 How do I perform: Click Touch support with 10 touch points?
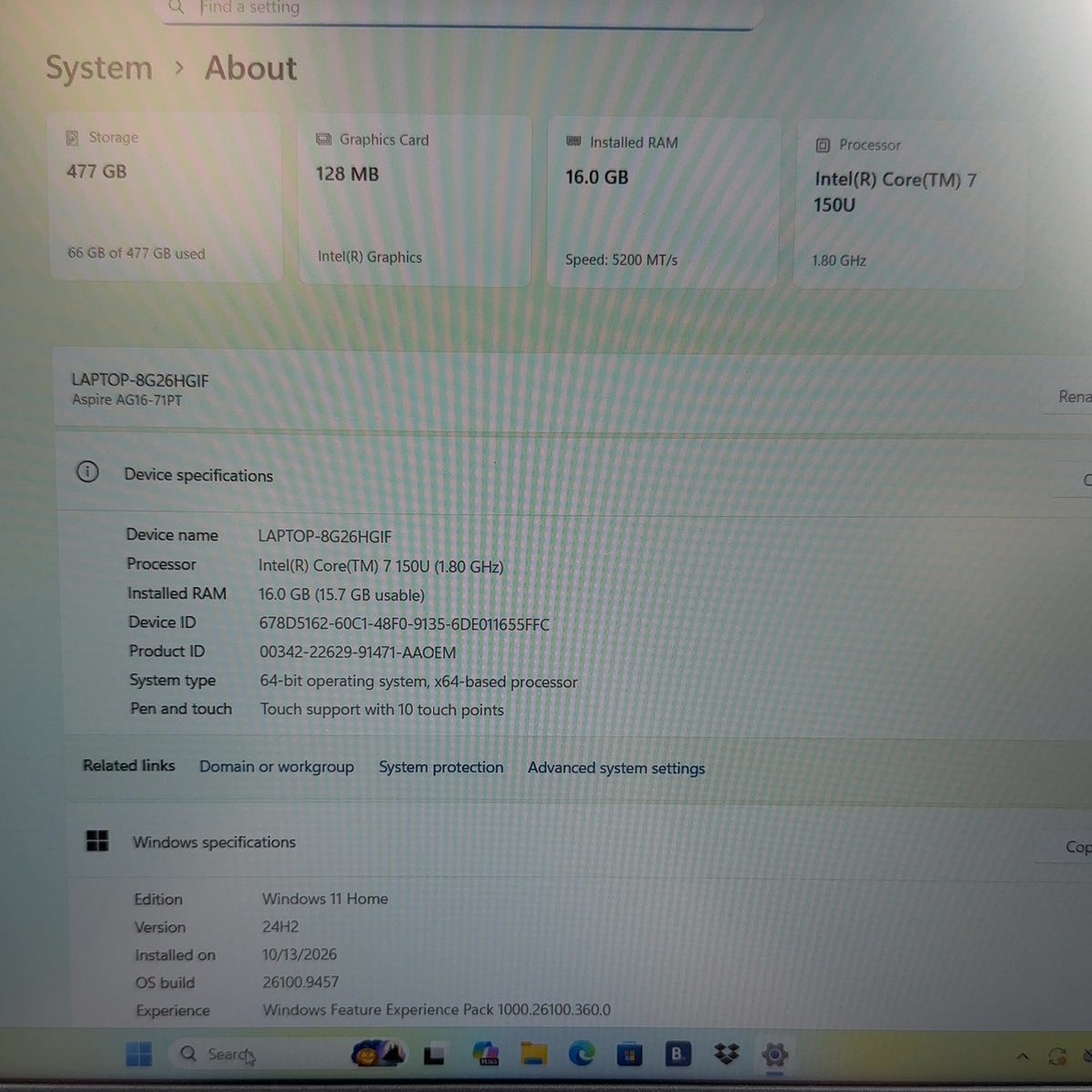tap(381, 710)
